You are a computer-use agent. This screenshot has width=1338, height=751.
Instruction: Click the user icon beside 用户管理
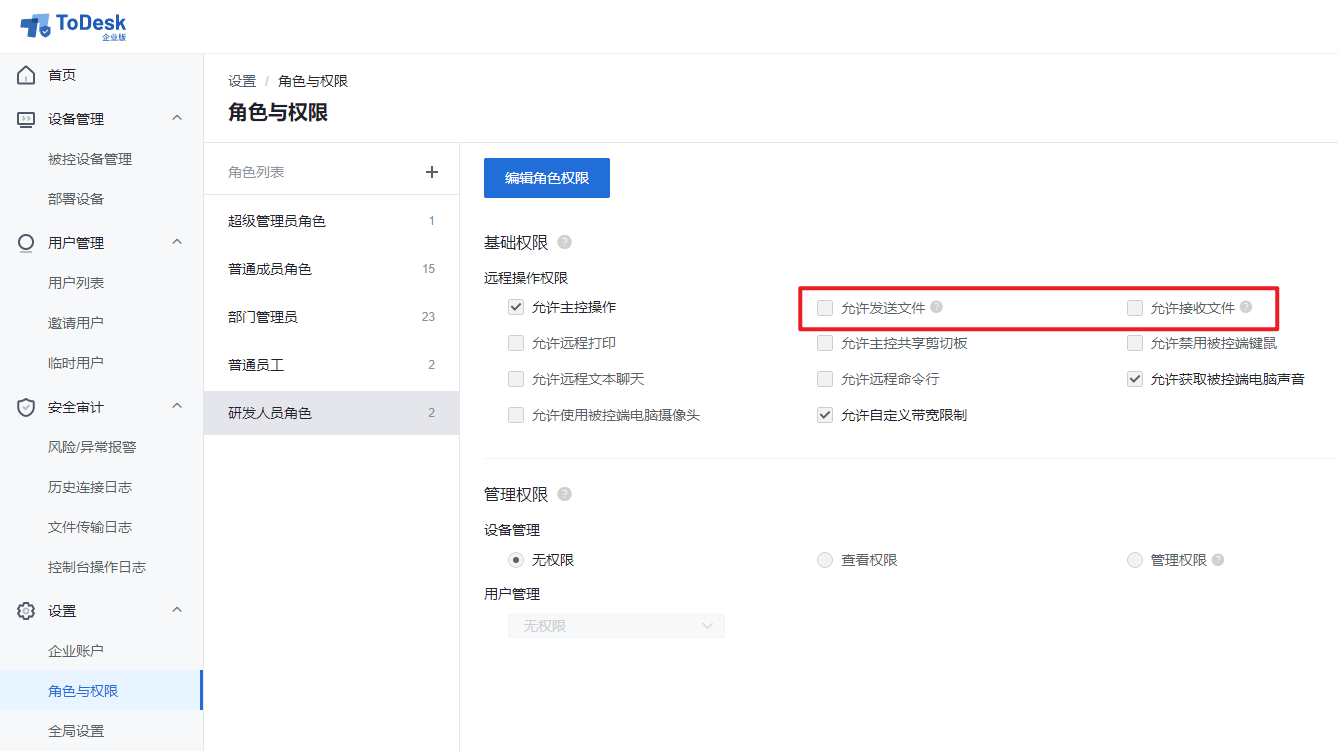27,243
